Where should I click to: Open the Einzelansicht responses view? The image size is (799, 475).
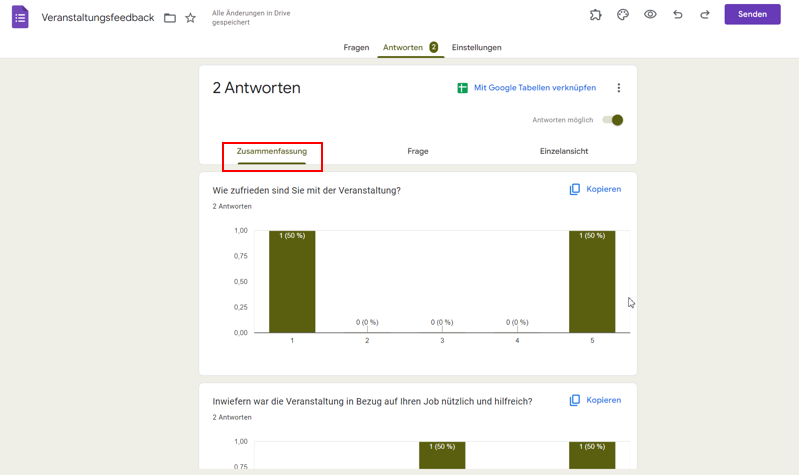pos(564,152)
